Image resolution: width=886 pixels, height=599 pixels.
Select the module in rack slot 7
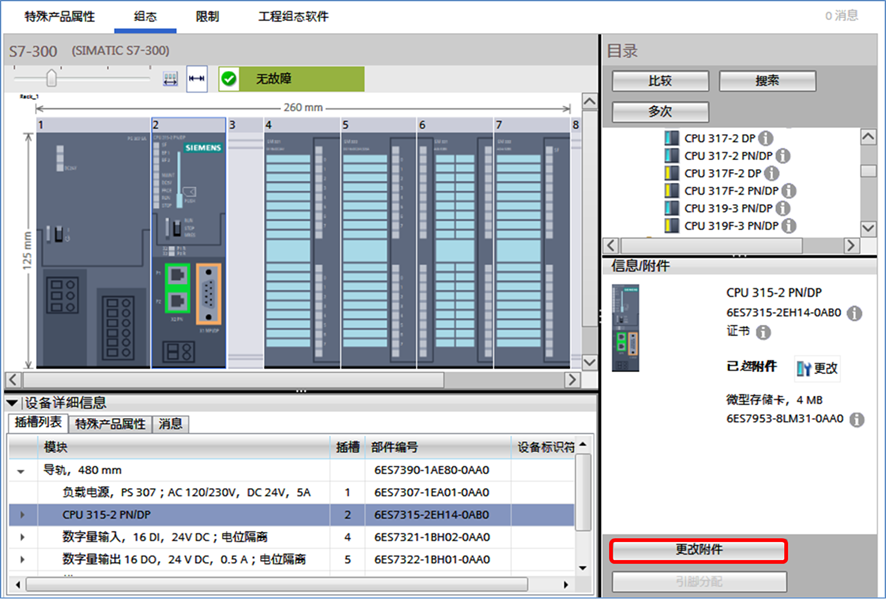click(532, 250)
